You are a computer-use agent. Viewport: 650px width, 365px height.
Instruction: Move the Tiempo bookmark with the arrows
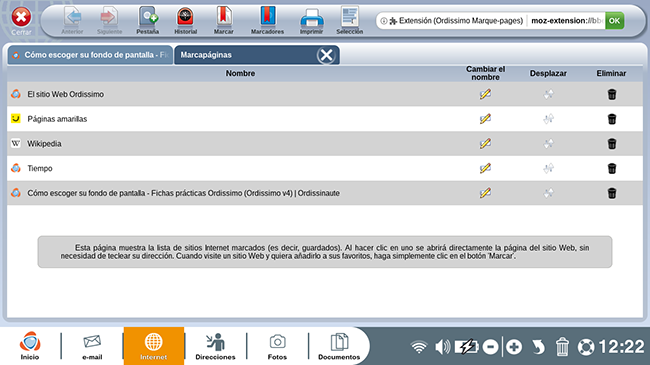click(548, 168)
